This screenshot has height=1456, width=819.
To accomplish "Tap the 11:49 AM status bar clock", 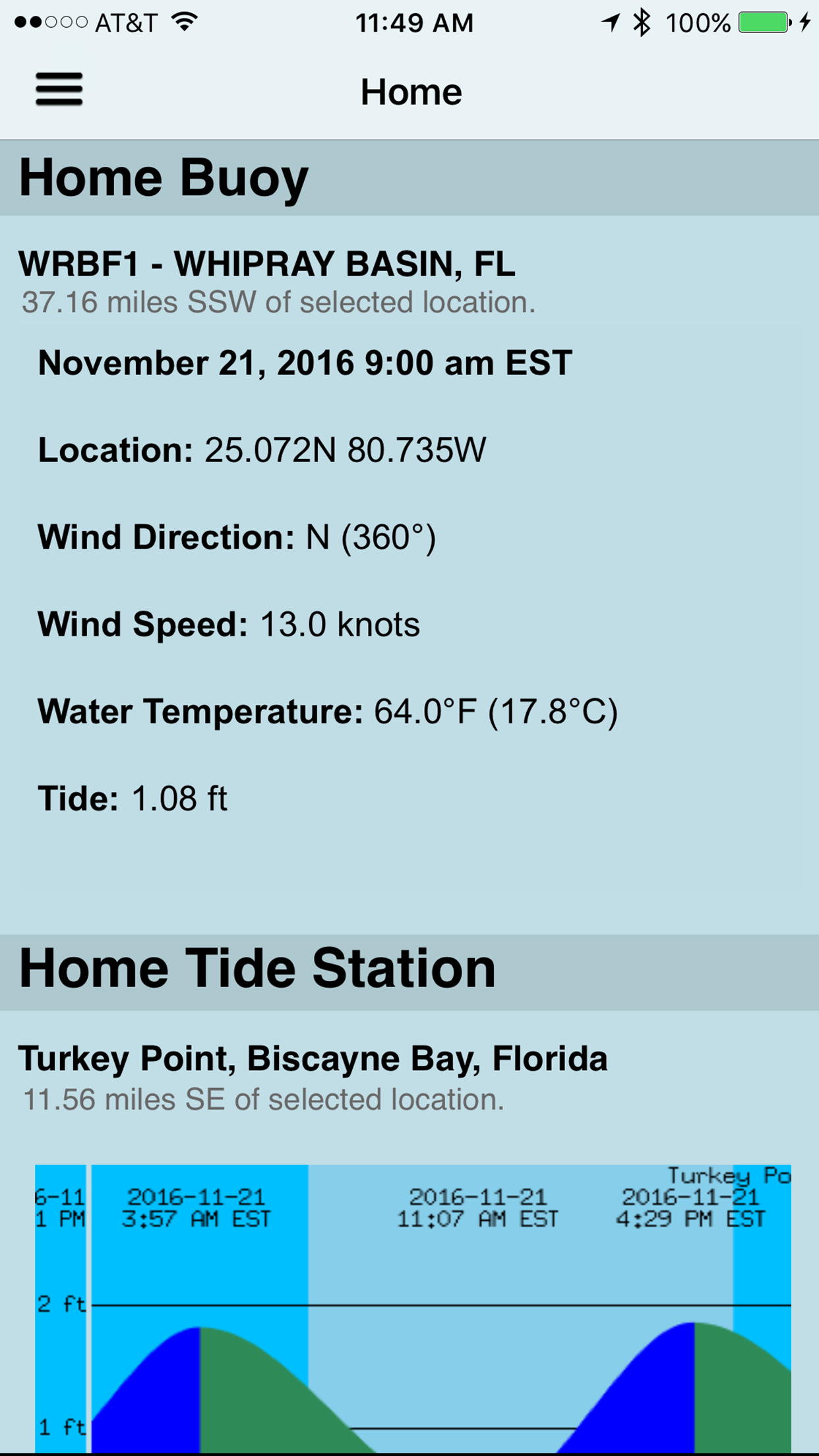I will click(x=415, y=23).
